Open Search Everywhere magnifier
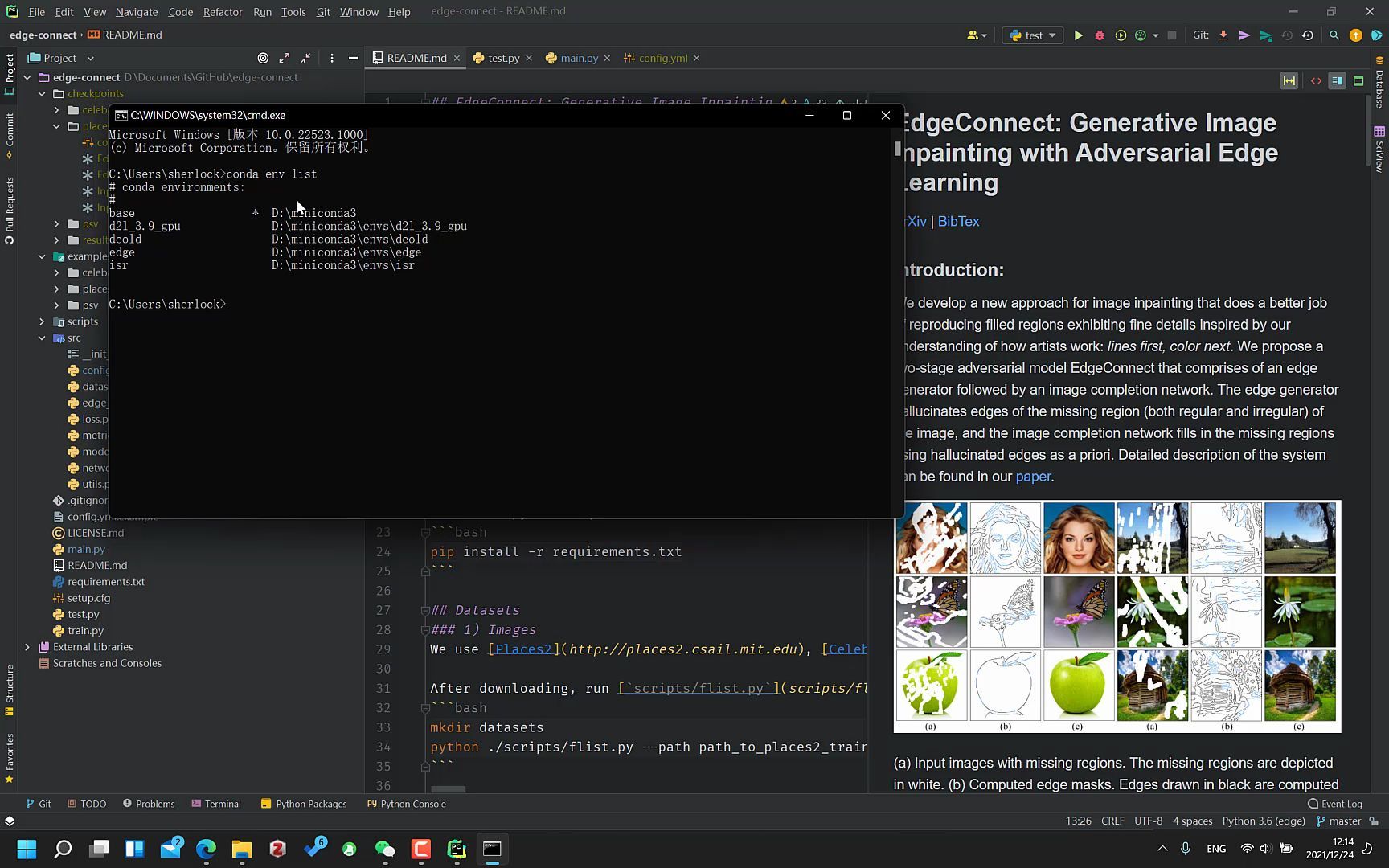 (1334, 35)
